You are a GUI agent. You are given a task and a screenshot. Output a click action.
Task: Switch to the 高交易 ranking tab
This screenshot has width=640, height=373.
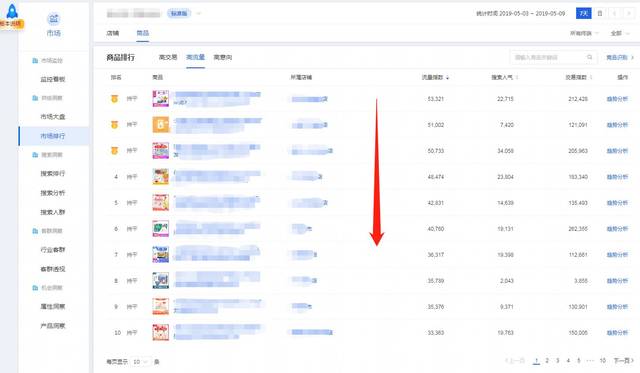pyautogui.click(x=168, y=58)
